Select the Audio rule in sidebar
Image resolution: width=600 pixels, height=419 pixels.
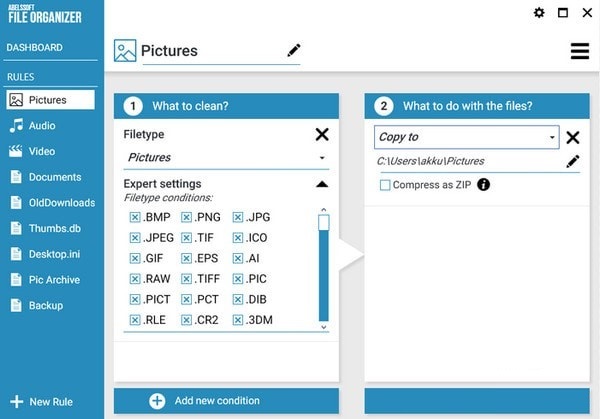42,126
